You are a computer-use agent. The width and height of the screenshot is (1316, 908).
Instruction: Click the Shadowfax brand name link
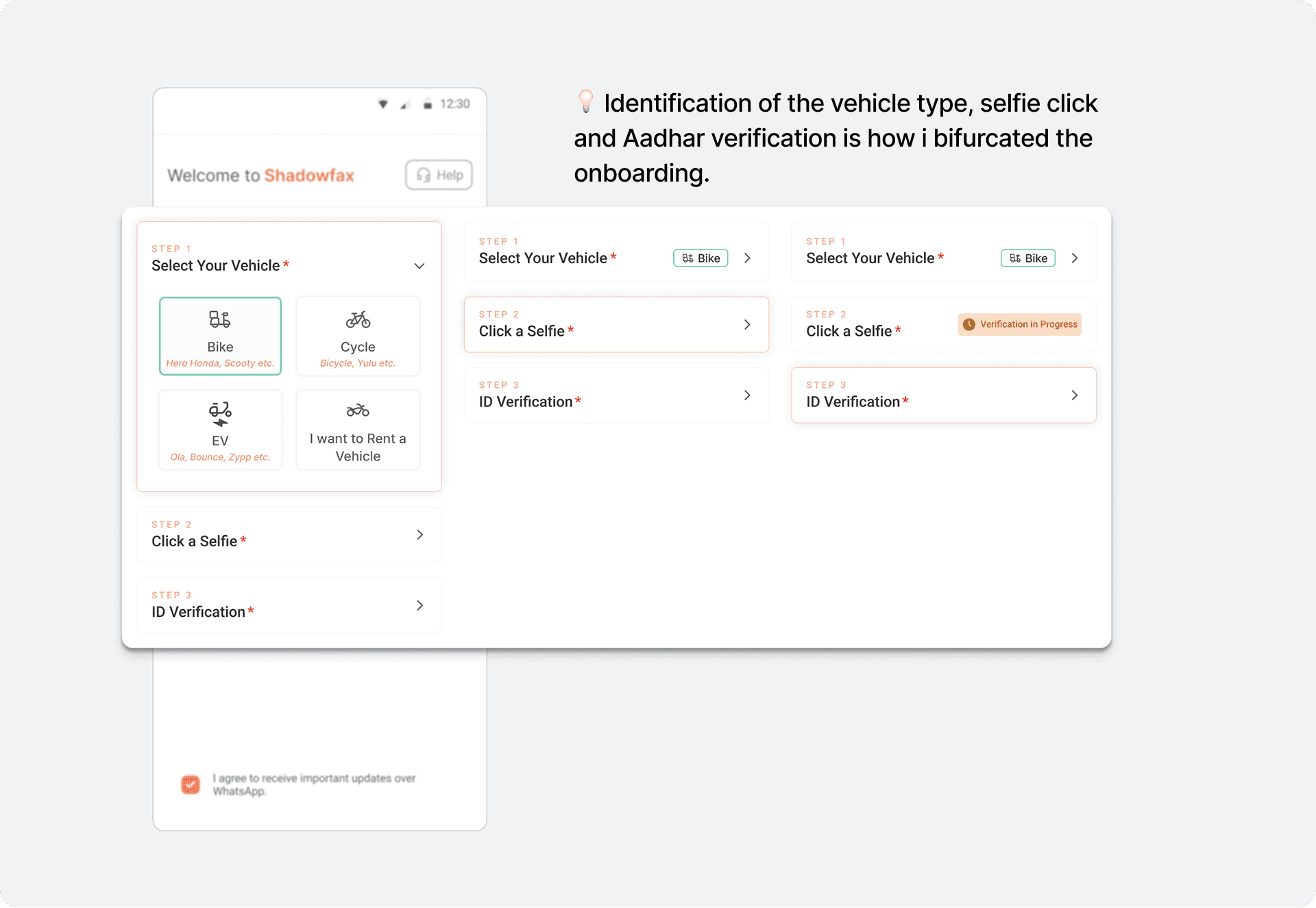(x=309, y=175)
